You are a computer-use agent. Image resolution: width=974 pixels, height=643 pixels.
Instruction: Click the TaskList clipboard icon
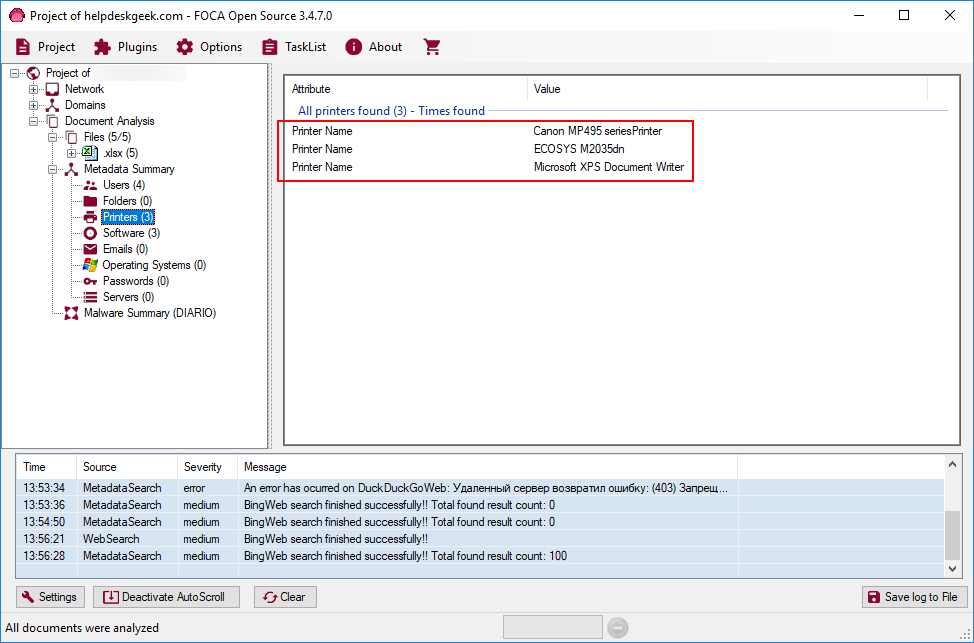tap(270, 47)
